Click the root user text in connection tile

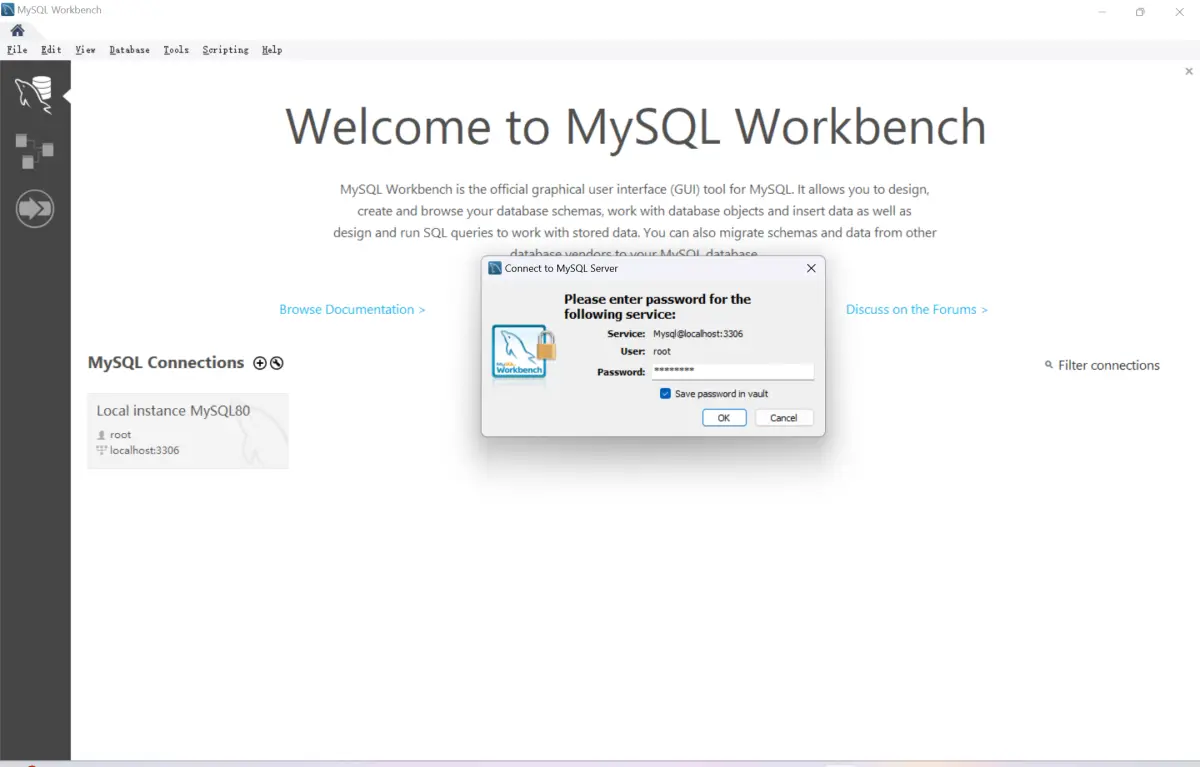(120, 435)
